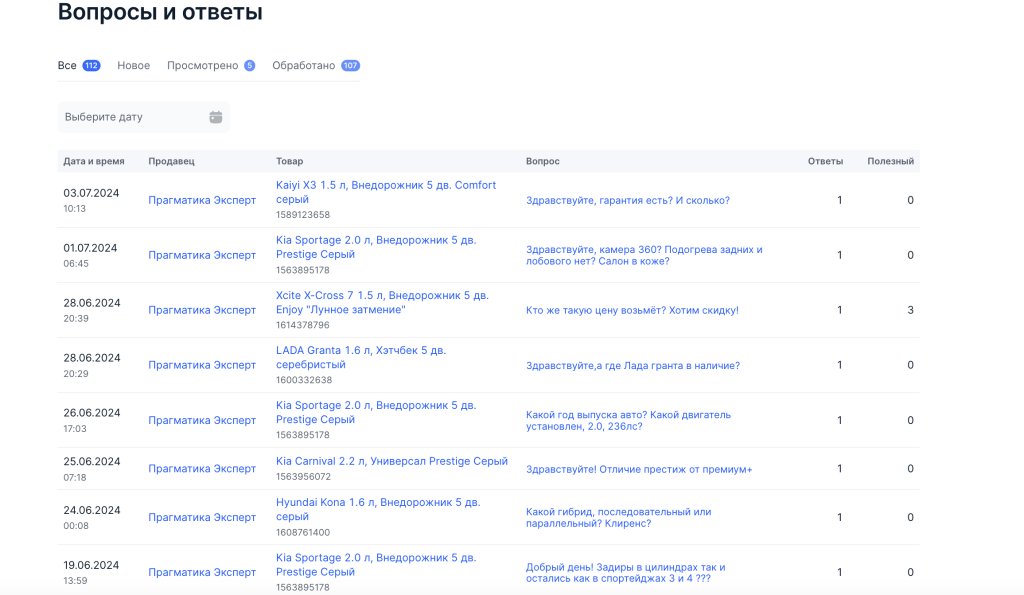1024x595 pixels.
Task: Switch to the "Обработано" tab
Action: (316, 65)
